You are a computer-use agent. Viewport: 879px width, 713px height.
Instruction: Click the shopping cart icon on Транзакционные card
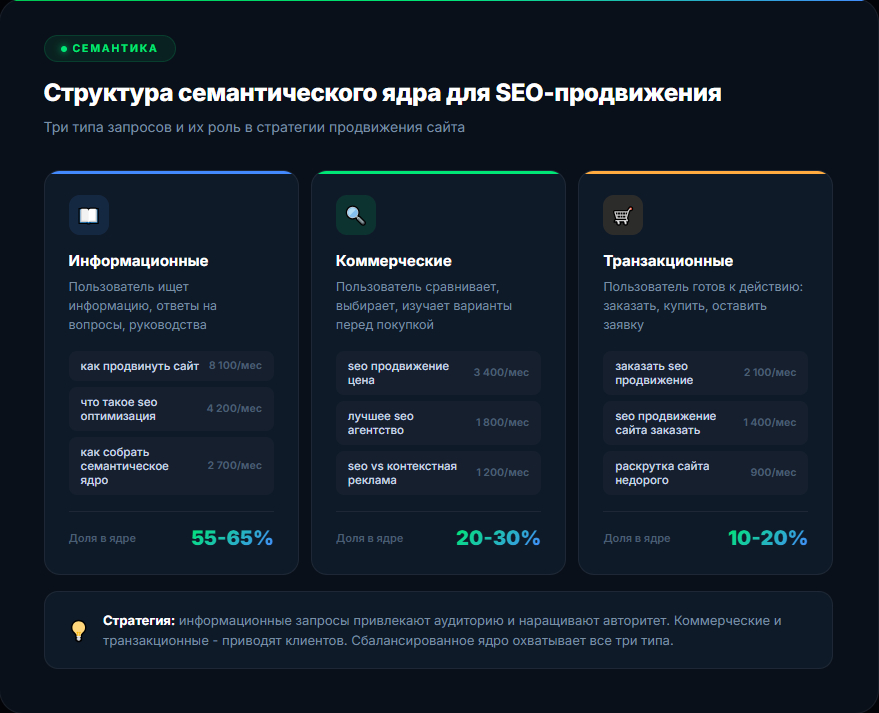click(623, 215)
